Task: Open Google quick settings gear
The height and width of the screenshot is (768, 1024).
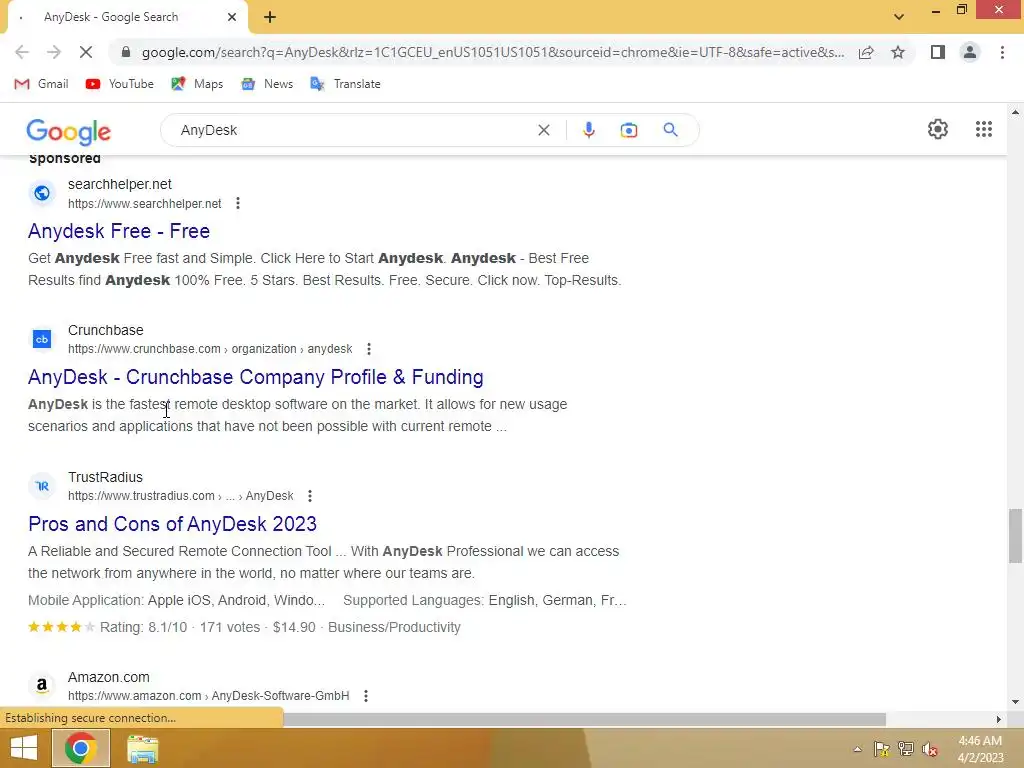Action: point(938,129)
